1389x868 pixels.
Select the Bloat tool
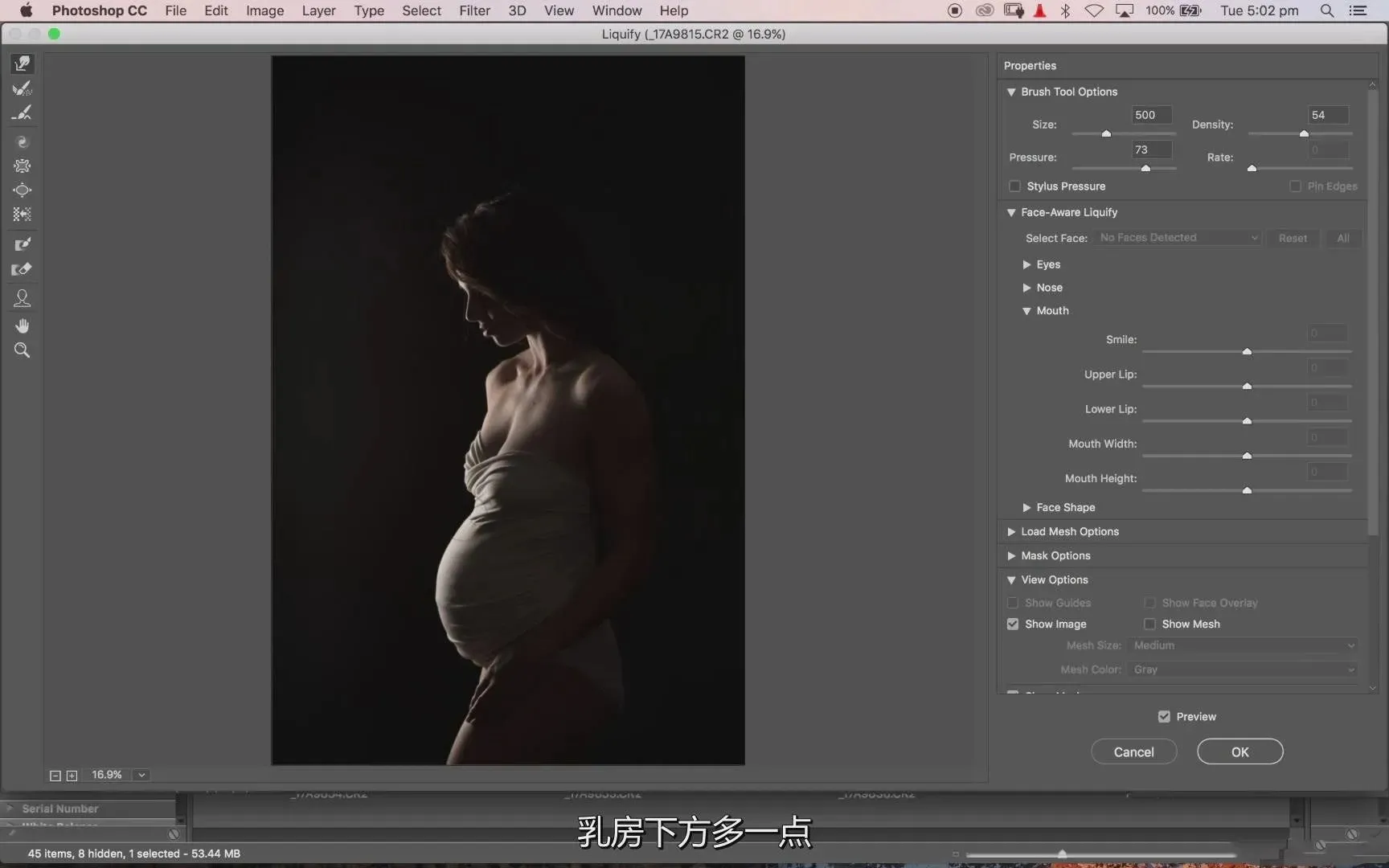[x=23, y=190]
